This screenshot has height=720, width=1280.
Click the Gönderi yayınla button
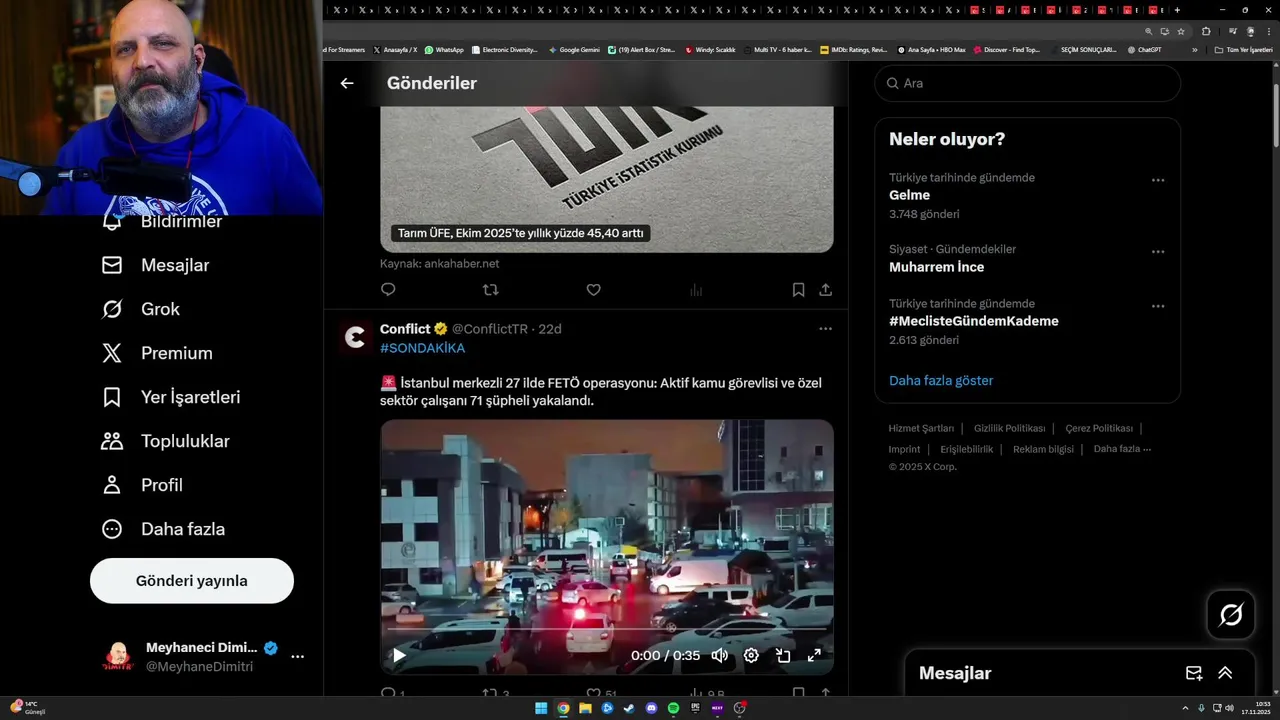(x=192, y=581)
